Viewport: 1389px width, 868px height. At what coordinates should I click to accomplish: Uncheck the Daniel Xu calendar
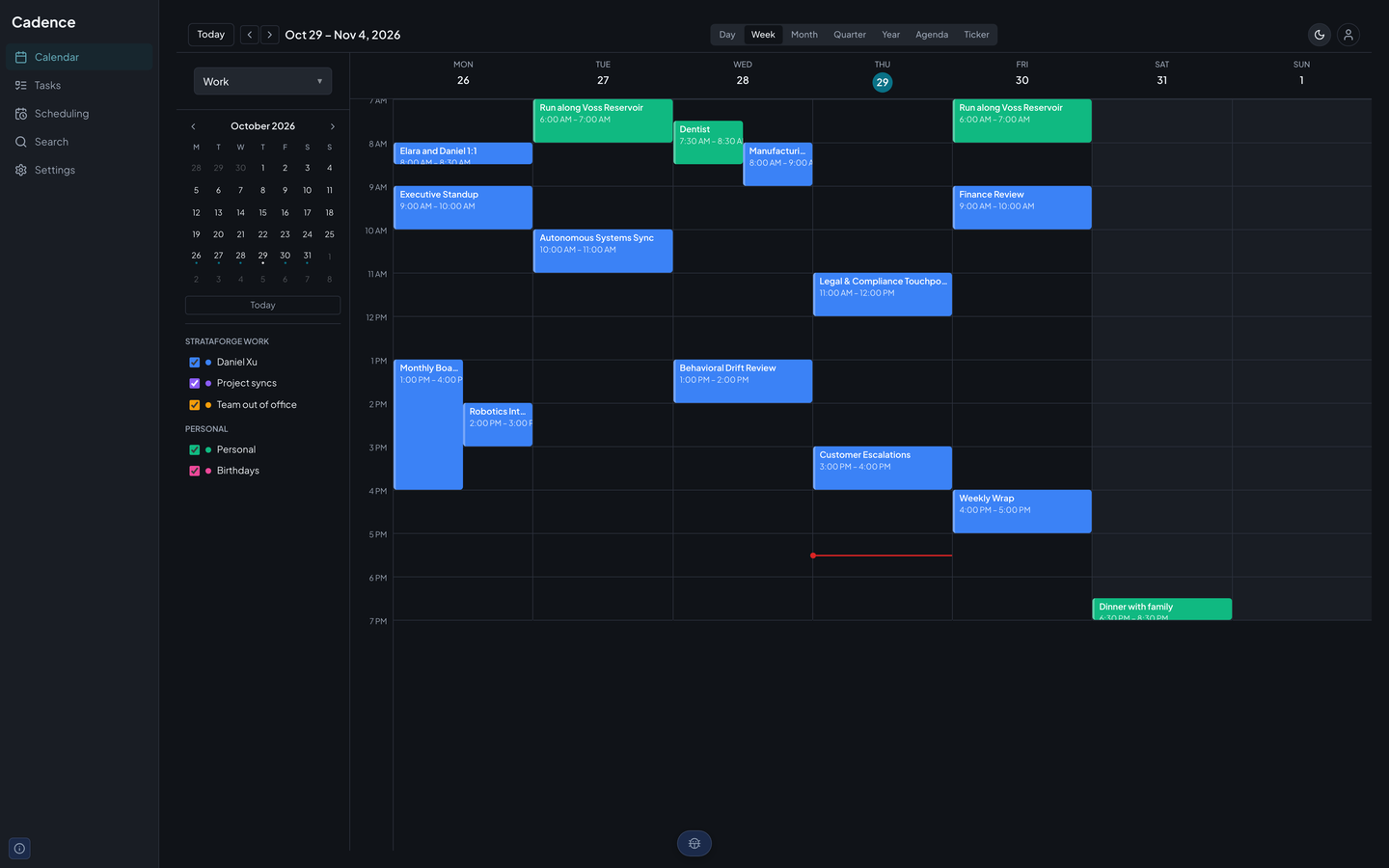pos(195,363)
